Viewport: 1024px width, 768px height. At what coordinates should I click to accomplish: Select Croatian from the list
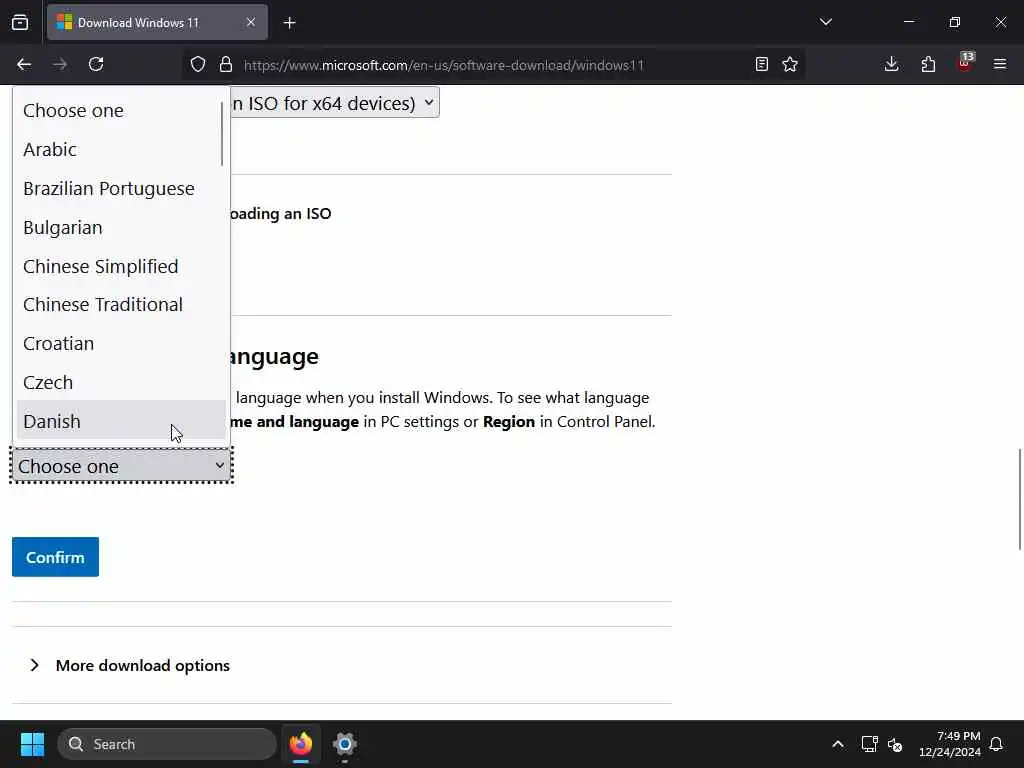pyautogui.click(x=120, y=344)
